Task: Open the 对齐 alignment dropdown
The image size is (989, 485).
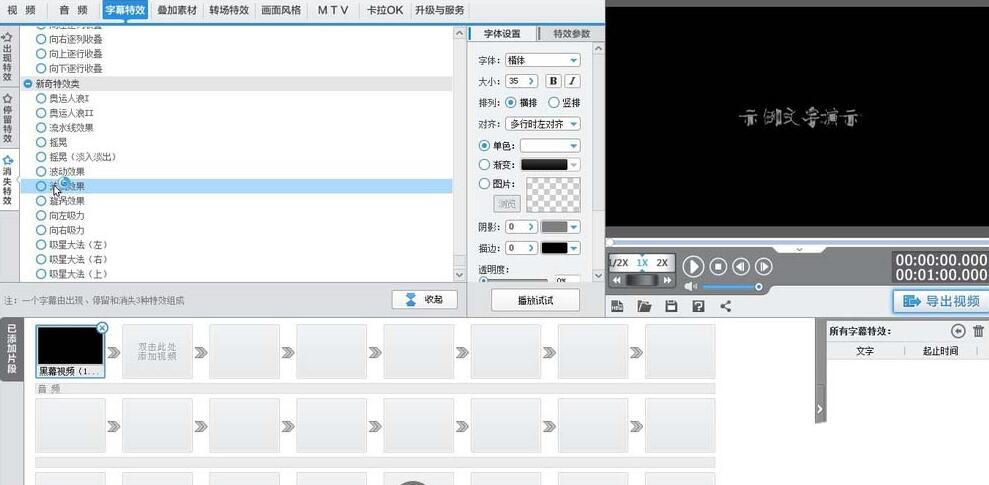Action: pyautogui.click(x=543, y=124)
